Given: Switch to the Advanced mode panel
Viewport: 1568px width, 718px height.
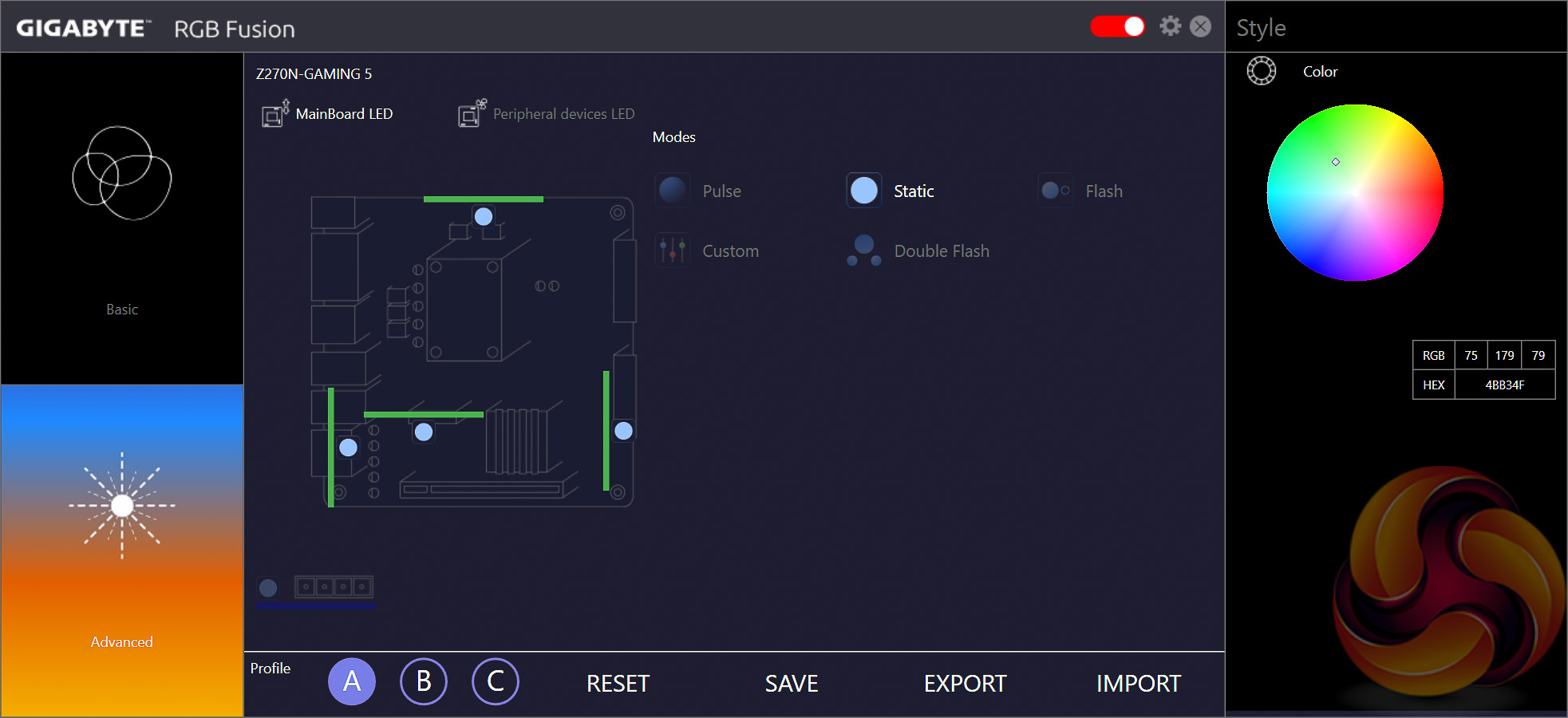Looking at the screenshot, I should (122, 550).
